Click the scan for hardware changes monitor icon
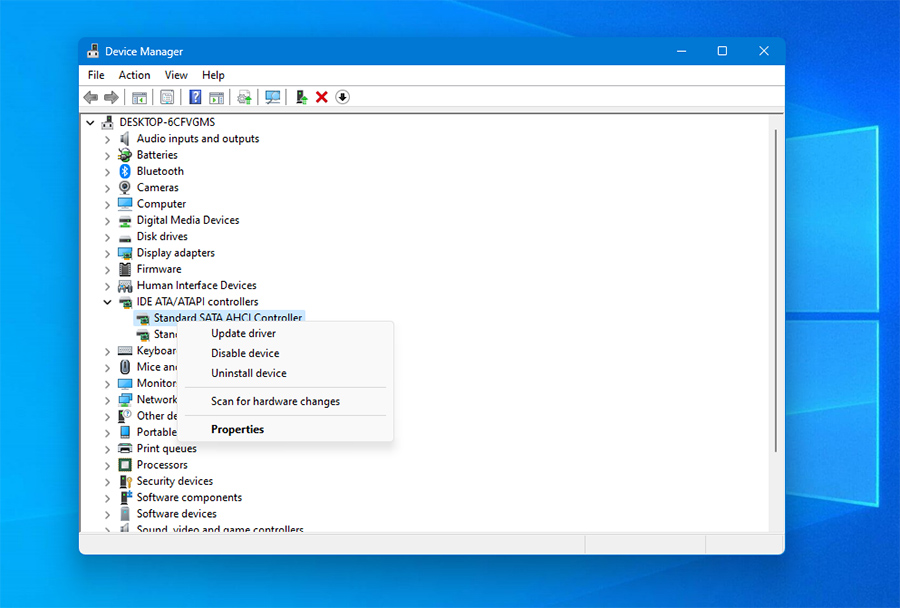This screenshot has width=900, height=608. coord(272,97)
